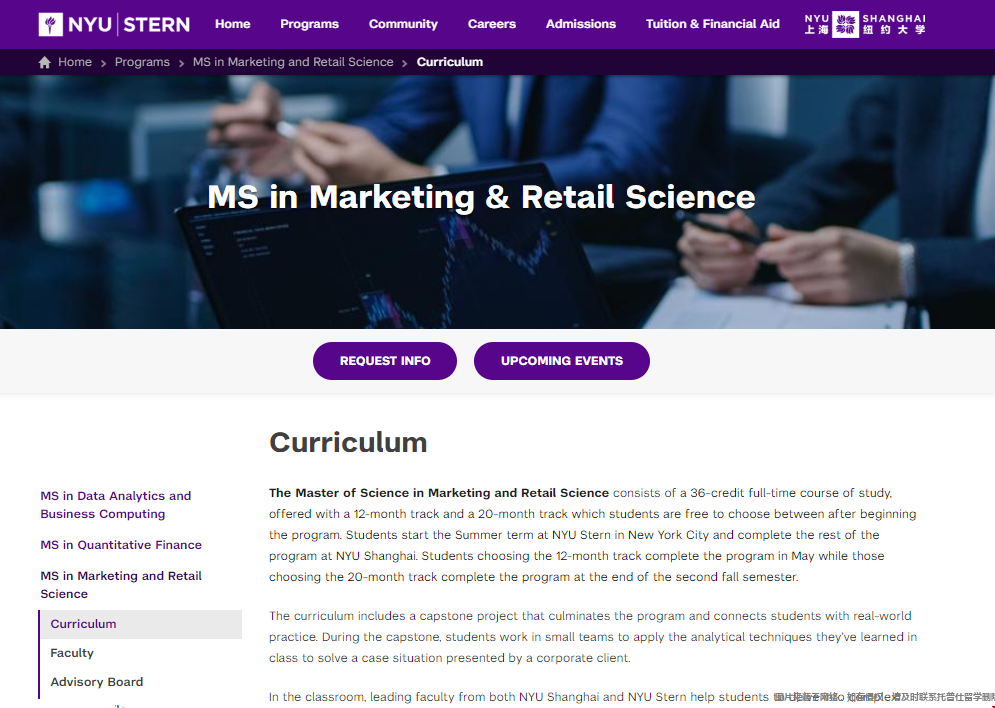
Task: Open MS in Marketing and Retail Science breadcrumb
Action: [x=293, y=62]
